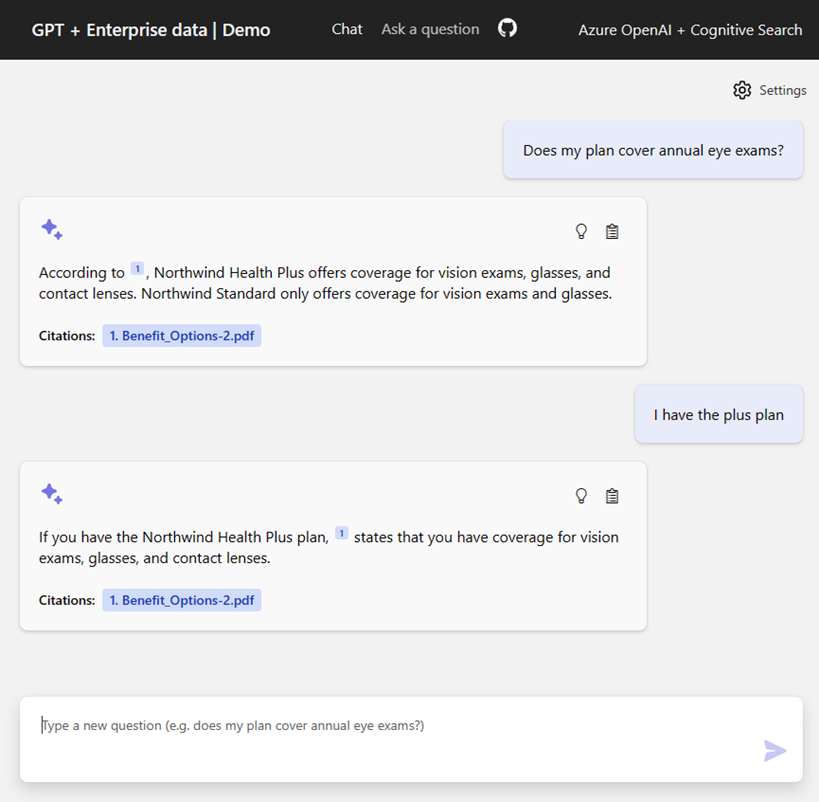This screenshot has height=802, width=819.
Task: Click the superscript citation marker in second answer
Action: (341, 532)
